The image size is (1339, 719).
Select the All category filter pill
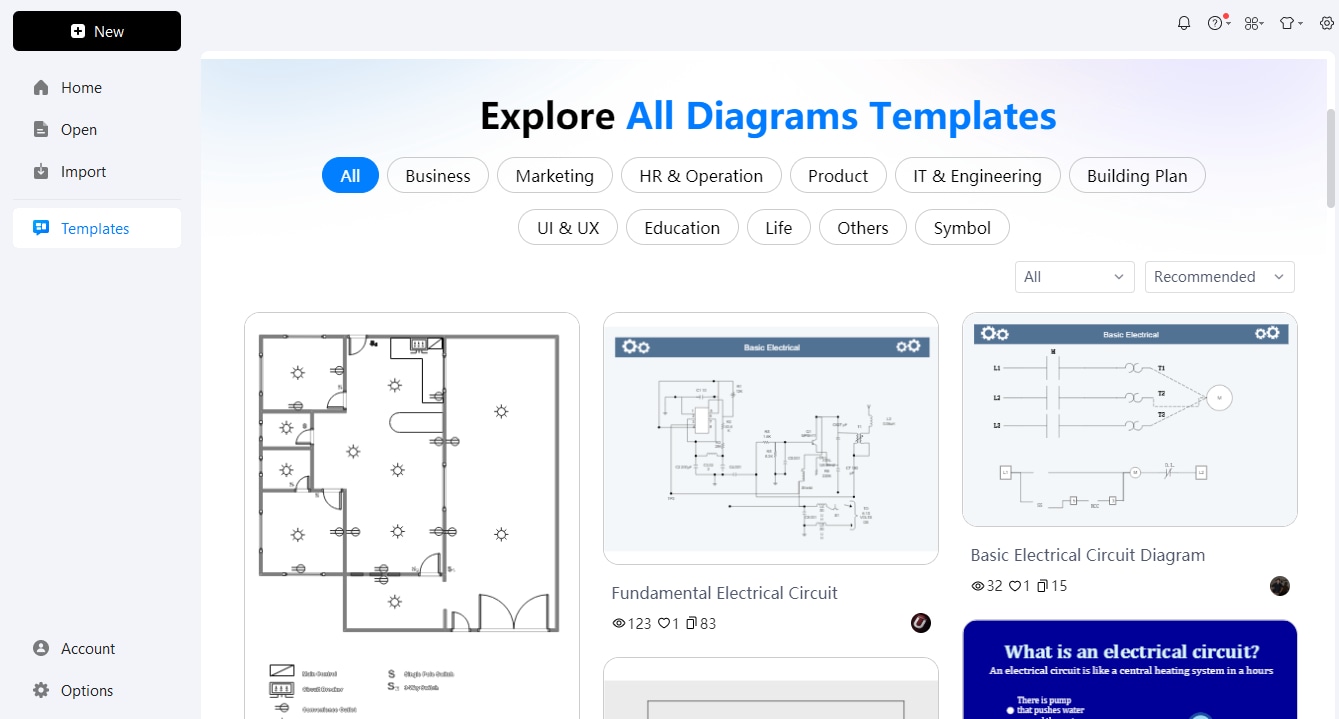[350, 176]
